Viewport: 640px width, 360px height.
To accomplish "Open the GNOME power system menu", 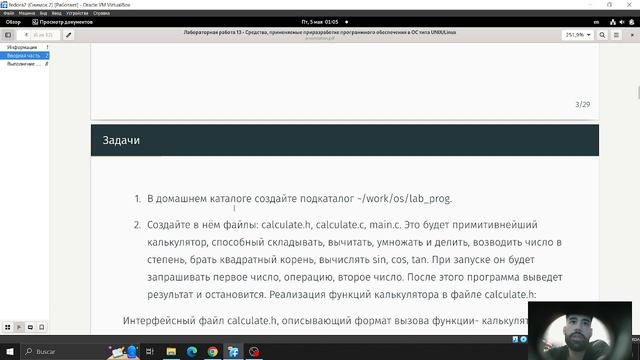I will tap(631, 22).
